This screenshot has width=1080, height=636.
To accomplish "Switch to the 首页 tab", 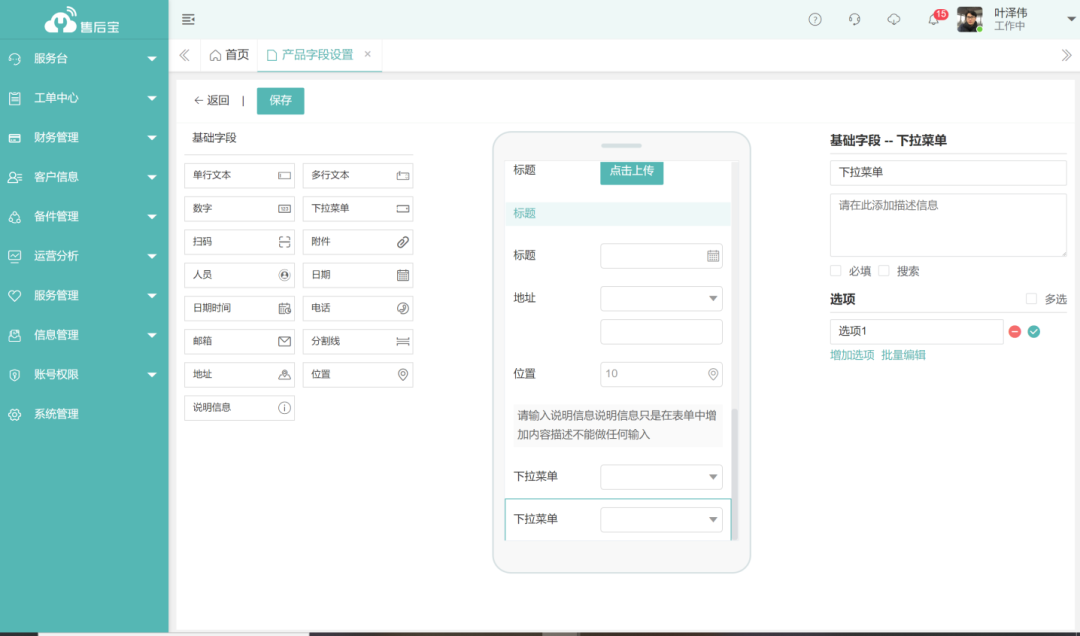I will (x=229, y=55).
